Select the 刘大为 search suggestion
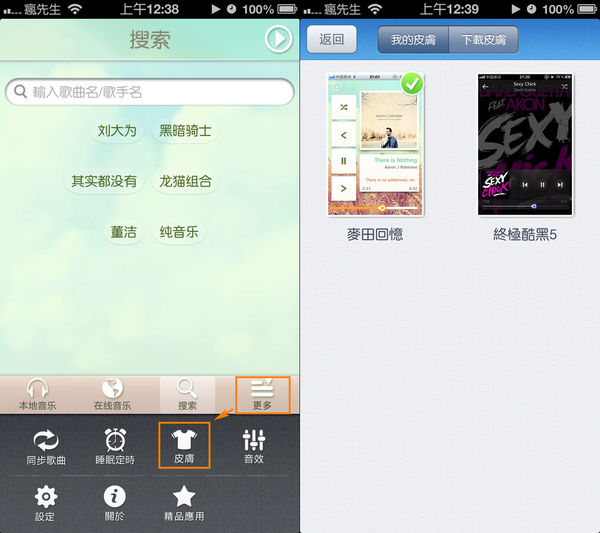 [117, 131]
